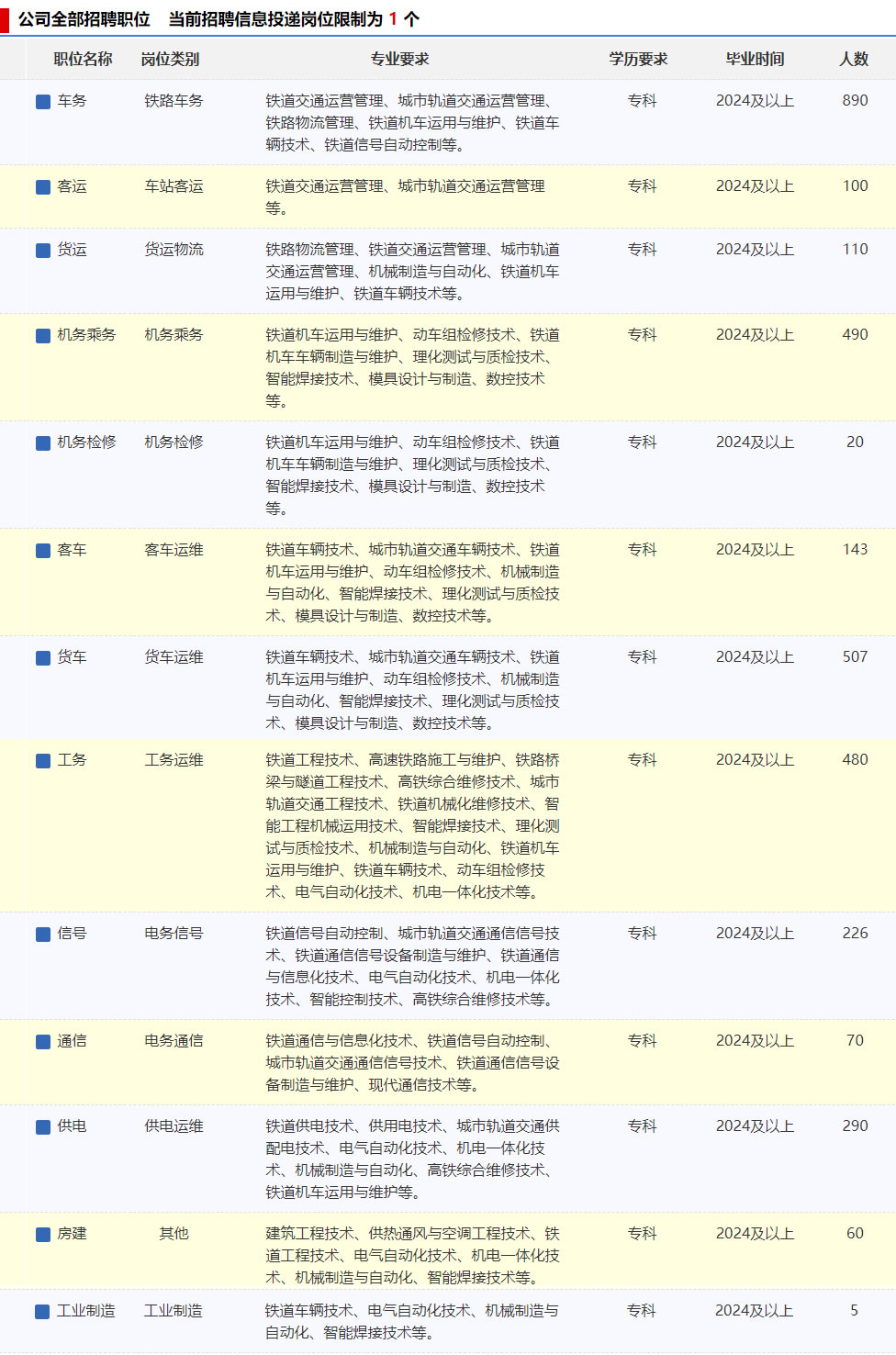This screenshot has width=896, height=1355.
Task: Tick the checkbox for 货运
Action: (43, 250)
